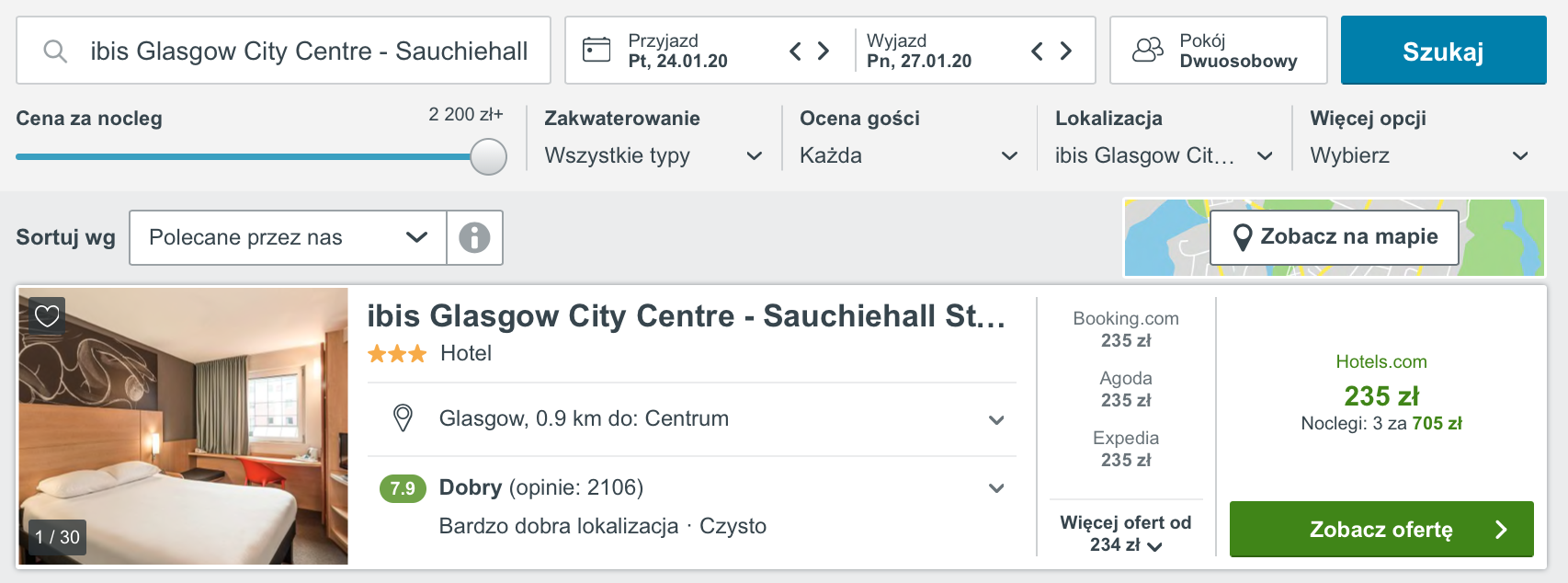This screenshot has height=583, width=1568.
Task: Click the Szukaj search button
Action: coord(1443,51)
